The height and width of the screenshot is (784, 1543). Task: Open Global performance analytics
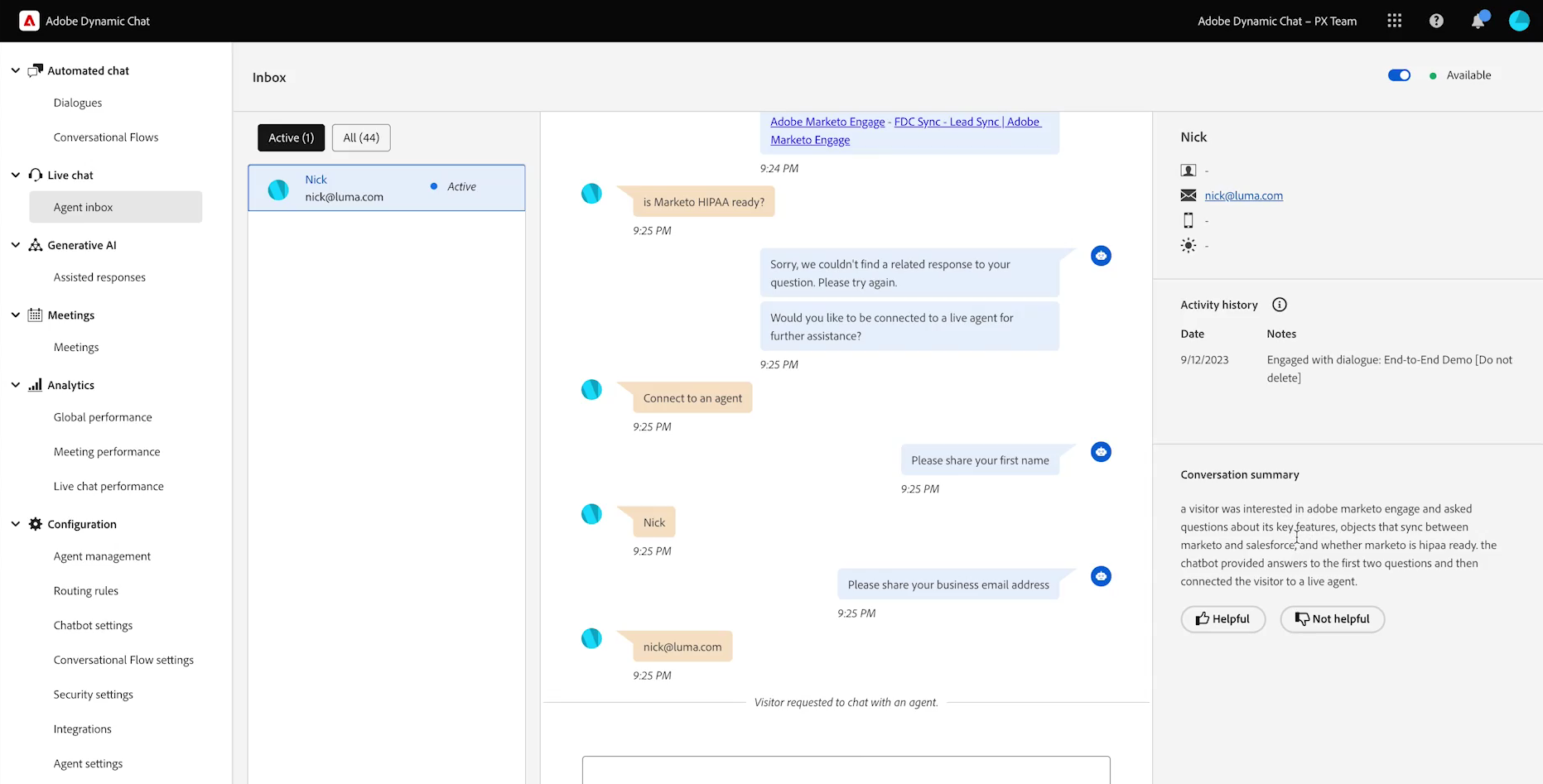[103, 417]
